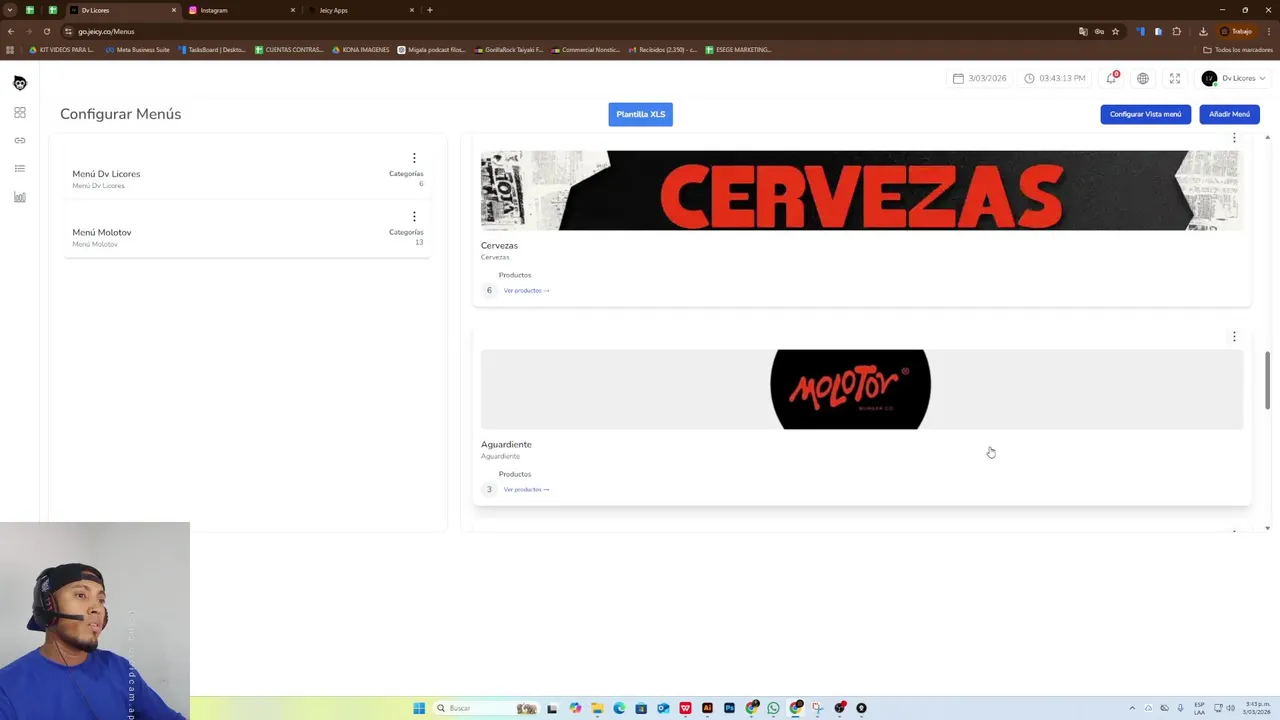1280x720 pixels.
Task: Click the CERVEZAS banner image
Action: (861, 190)
